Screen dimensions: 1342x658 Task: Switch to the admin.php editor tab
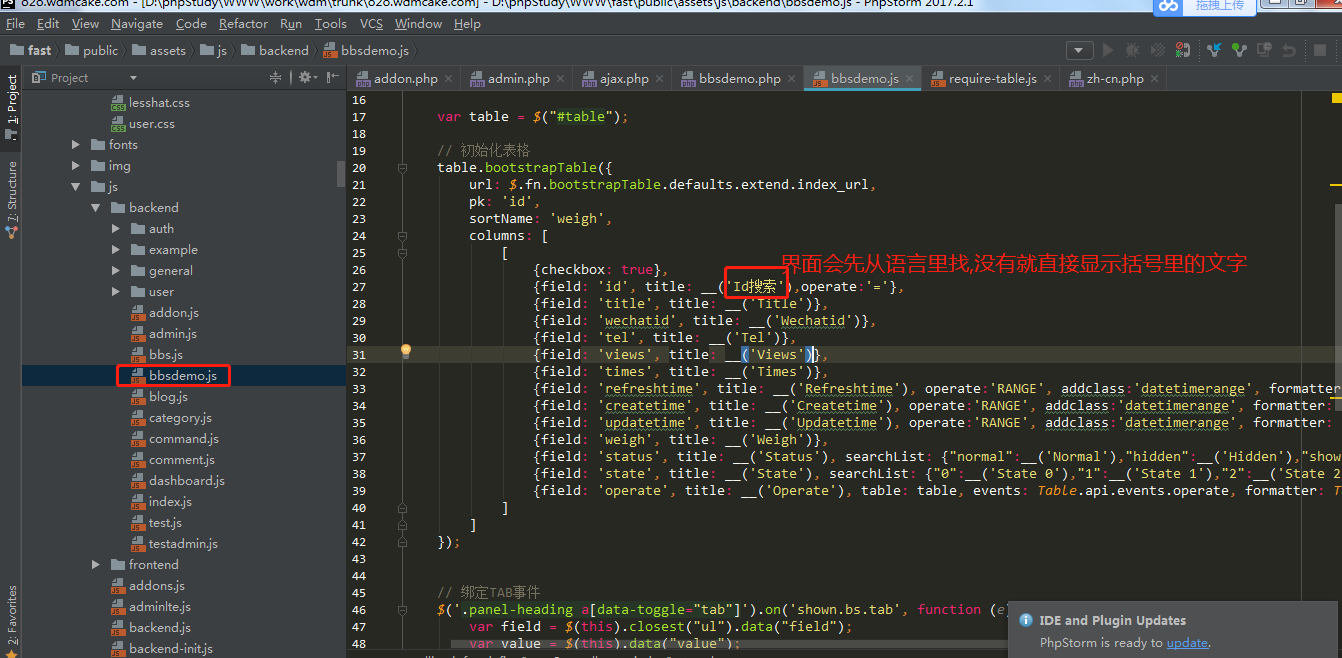pos(518,78)
